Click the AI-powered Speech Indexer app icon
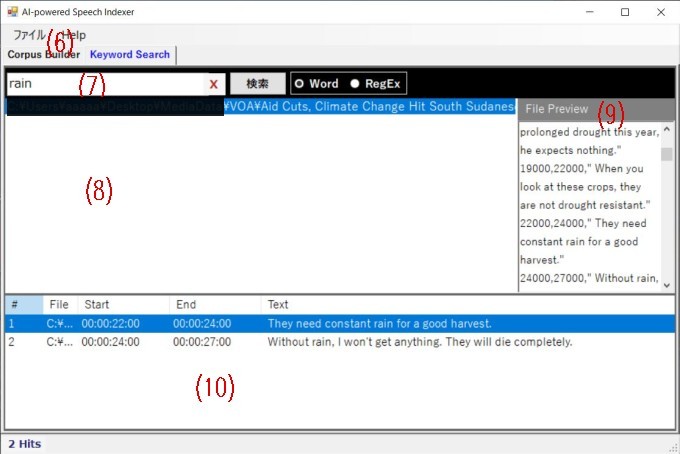Viewport: 680px width, 454px height. point(13,12)
